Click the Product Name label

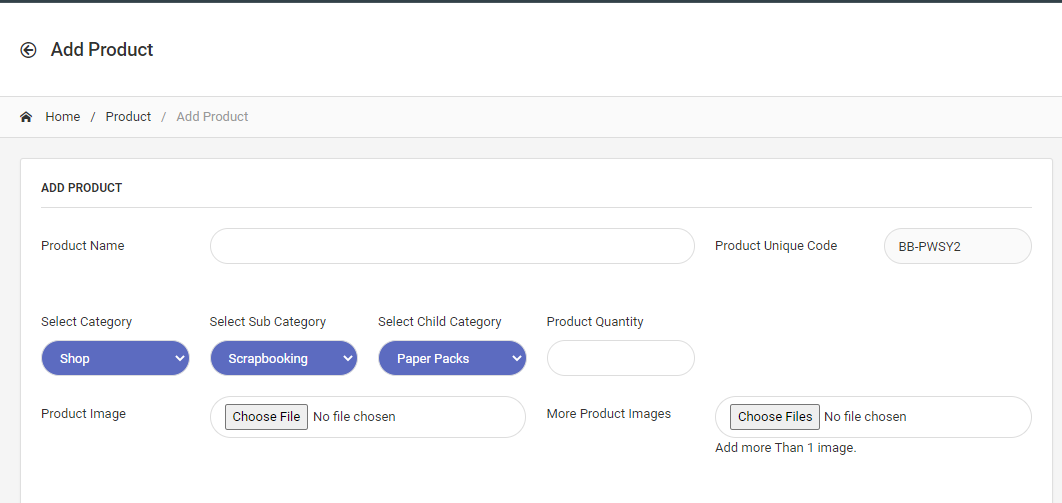click(83, 246)
